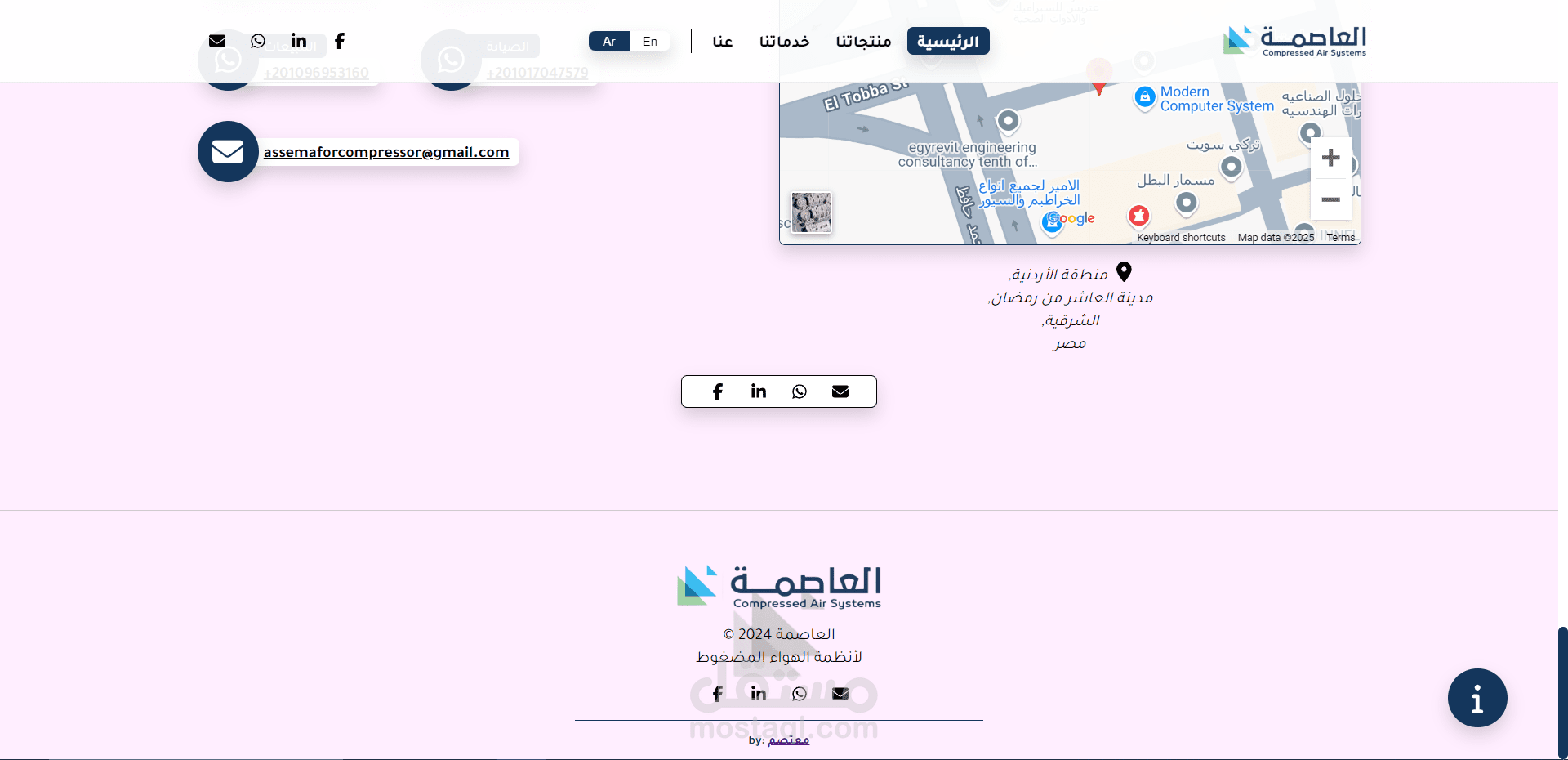Open the header LinkedIn icon

[299, 41]
